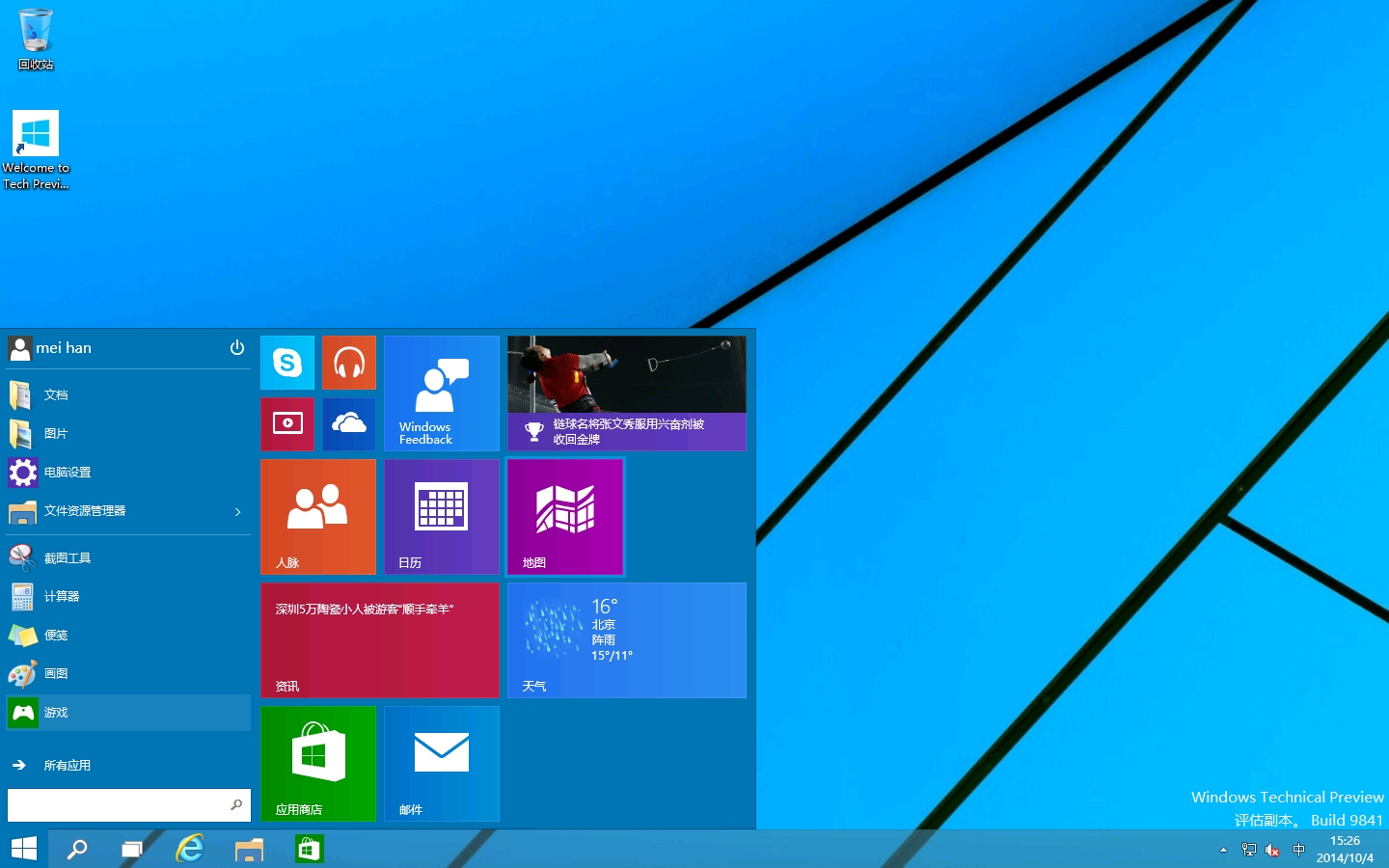Open the 日历 Calendar tile
This screenshot has height=868, width=1389.
[x=442, y=517]
